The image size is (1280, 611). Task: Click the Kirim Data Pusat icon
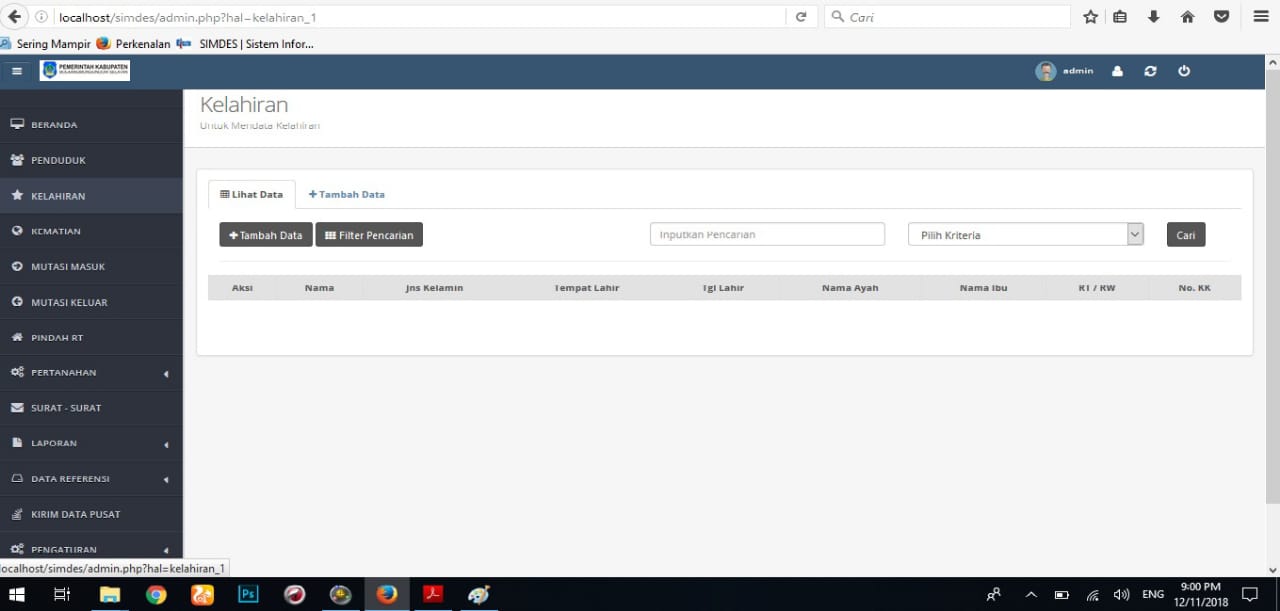pos(17,514)
